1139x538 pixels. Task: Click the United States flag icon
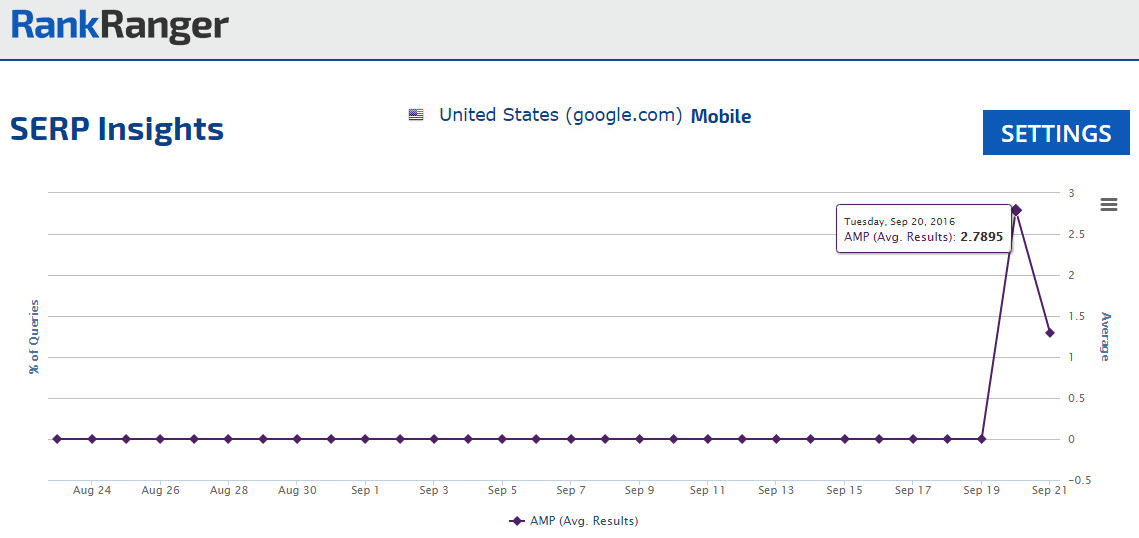coord(416,115)
